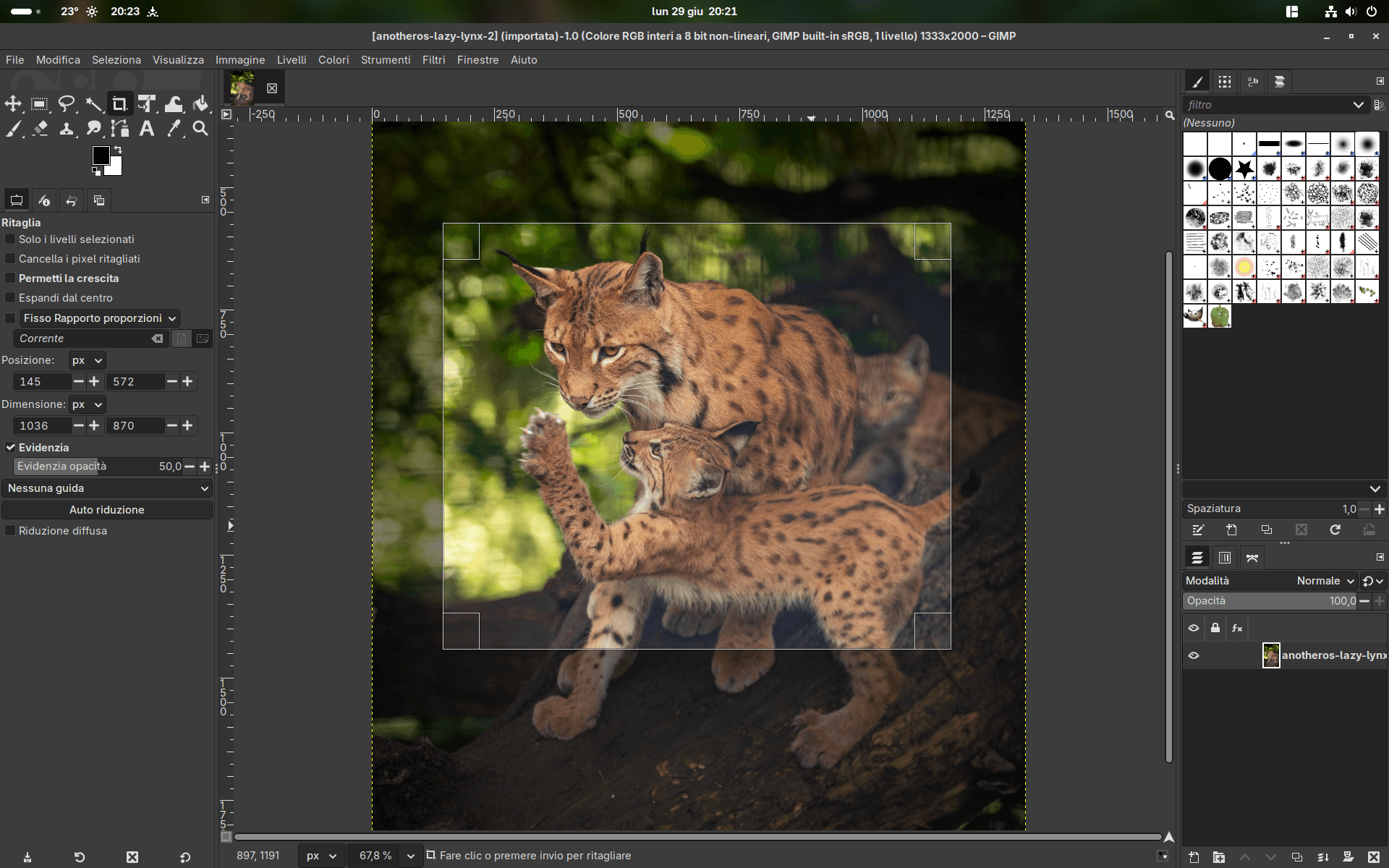Adjust the Evidenzia opacità slider
The height and width of the screenshot is (868, 1389).
[x=97, y=467]
